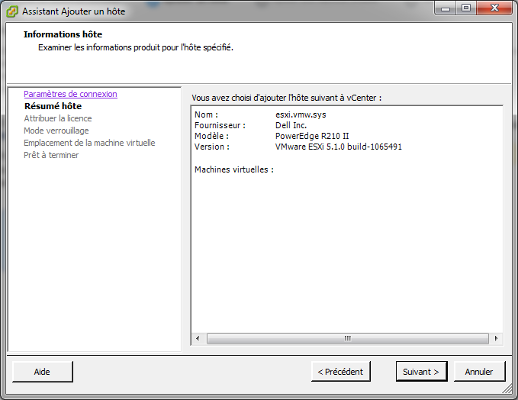Click the horizontal scrollbar left arrow
The image size is (518, 400).
coord(198,339)
